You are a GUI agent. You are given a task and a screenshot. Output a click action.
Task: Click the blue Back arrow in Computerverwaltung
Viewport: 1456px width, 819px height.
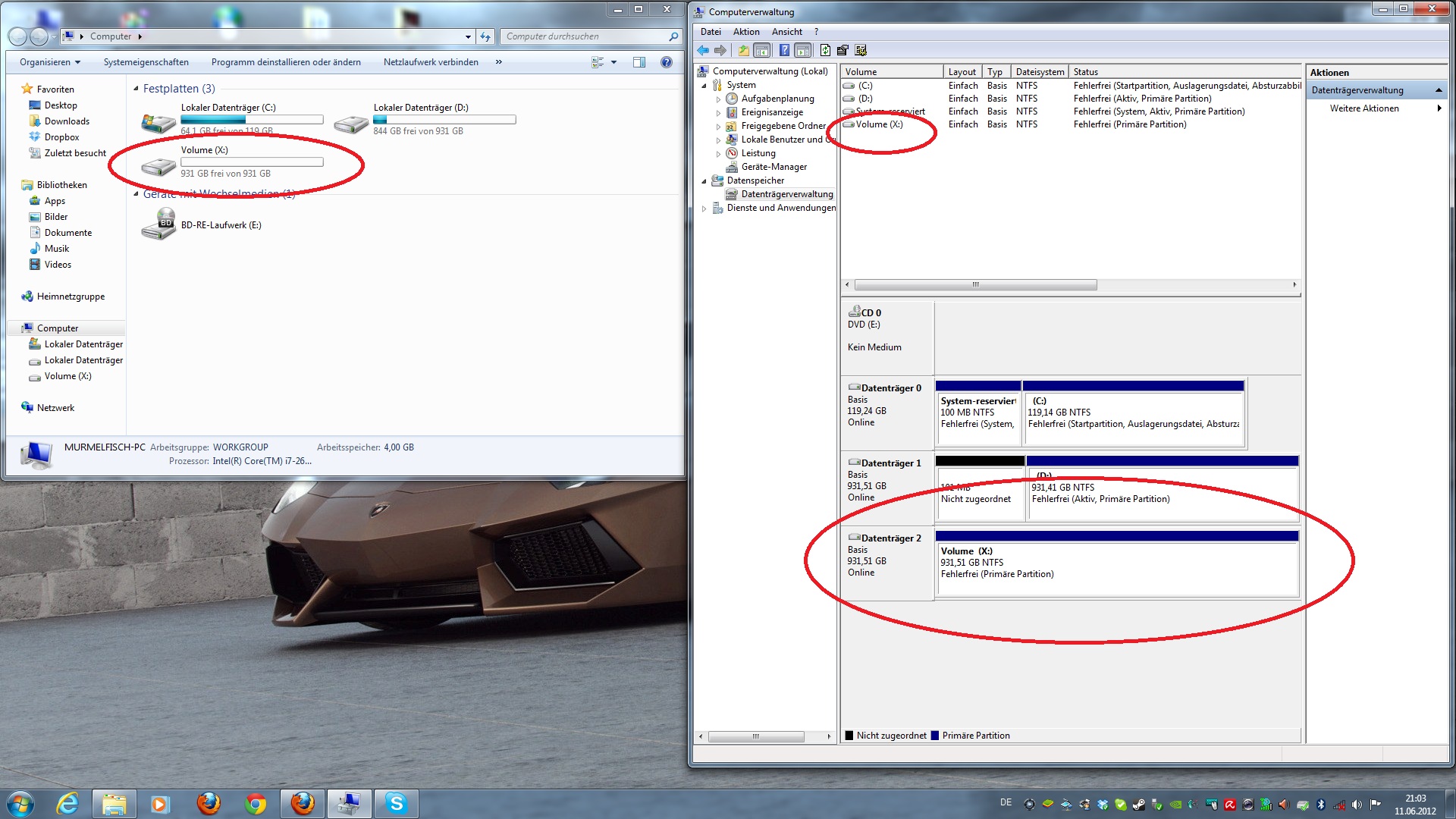703,50
